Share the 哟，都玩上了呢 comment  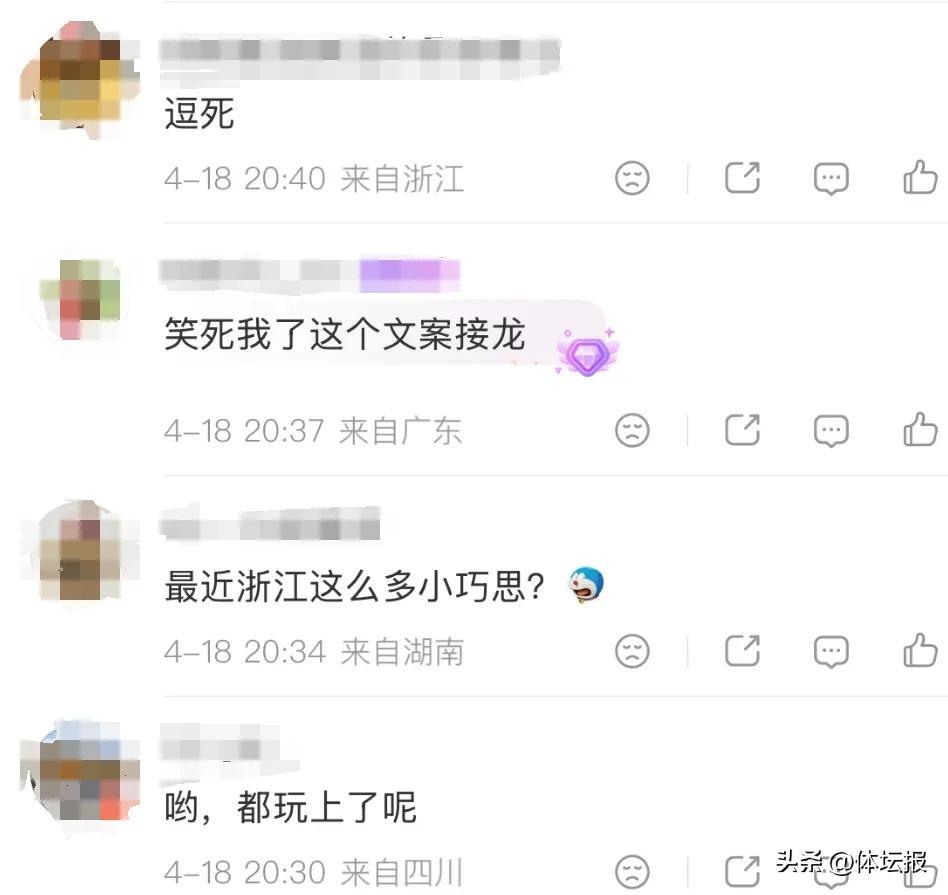coord(742,871)
